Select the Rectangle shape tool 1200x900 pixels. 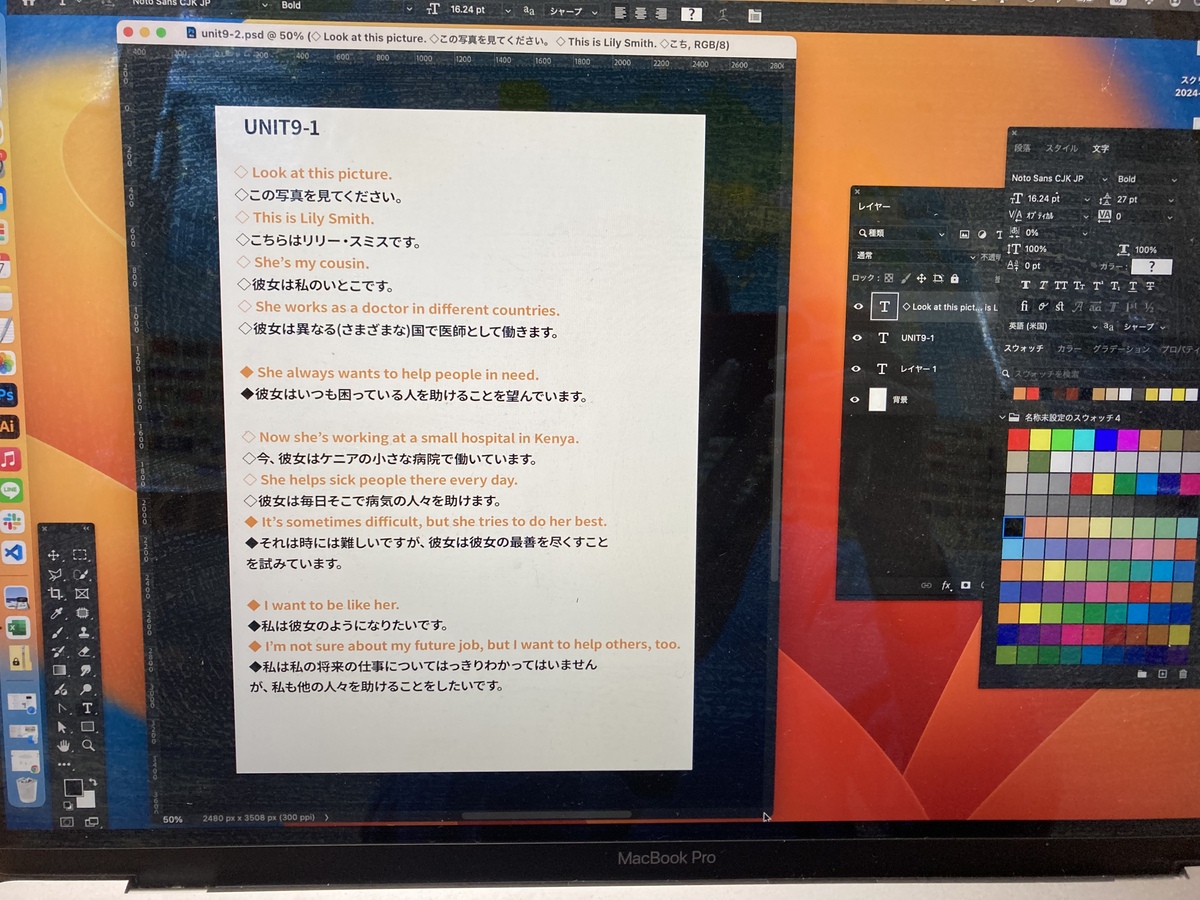click(x=87, y=726)
